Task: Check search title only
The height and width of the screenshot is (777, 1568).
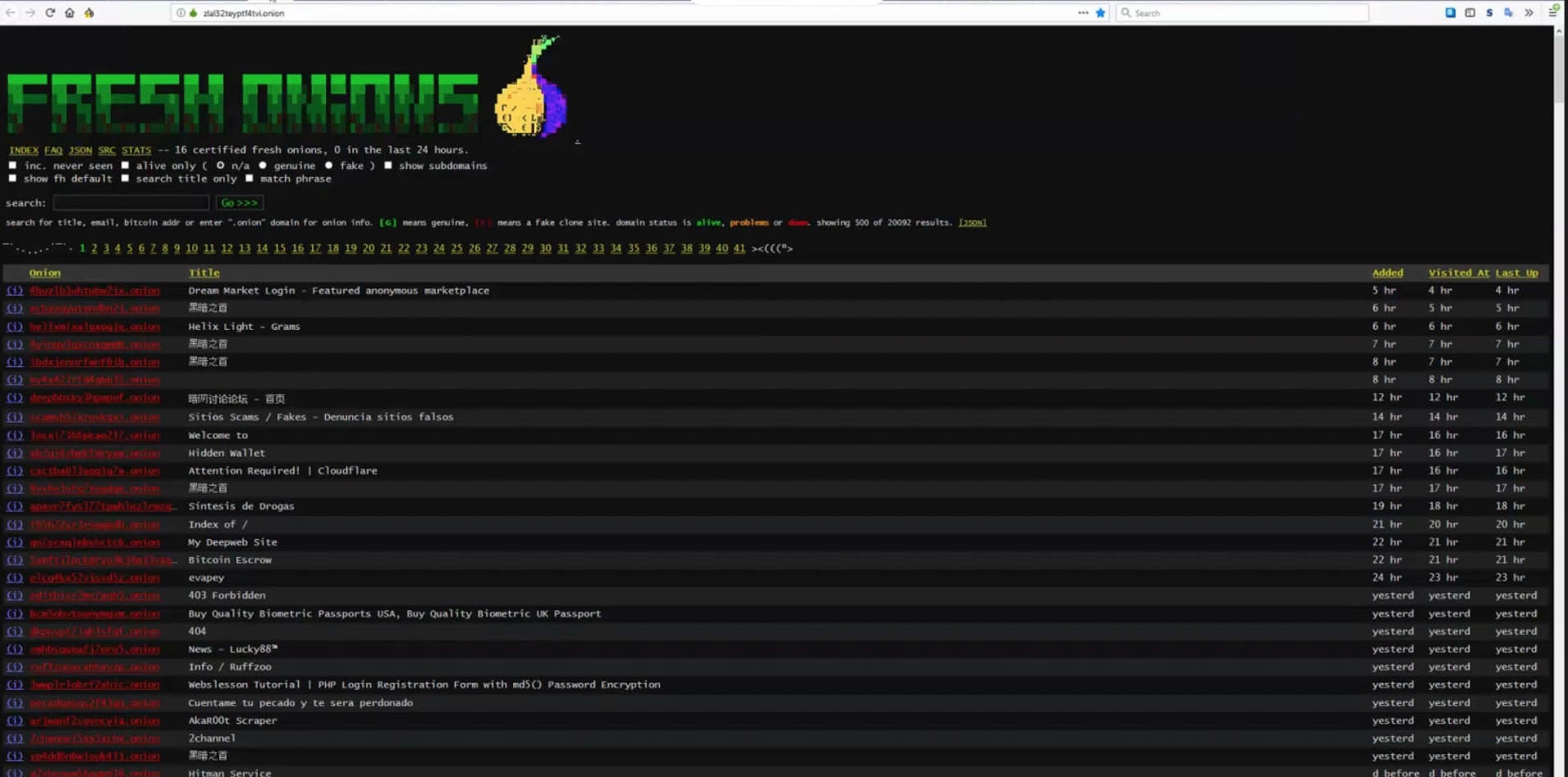Action: (x=125, y=178)
